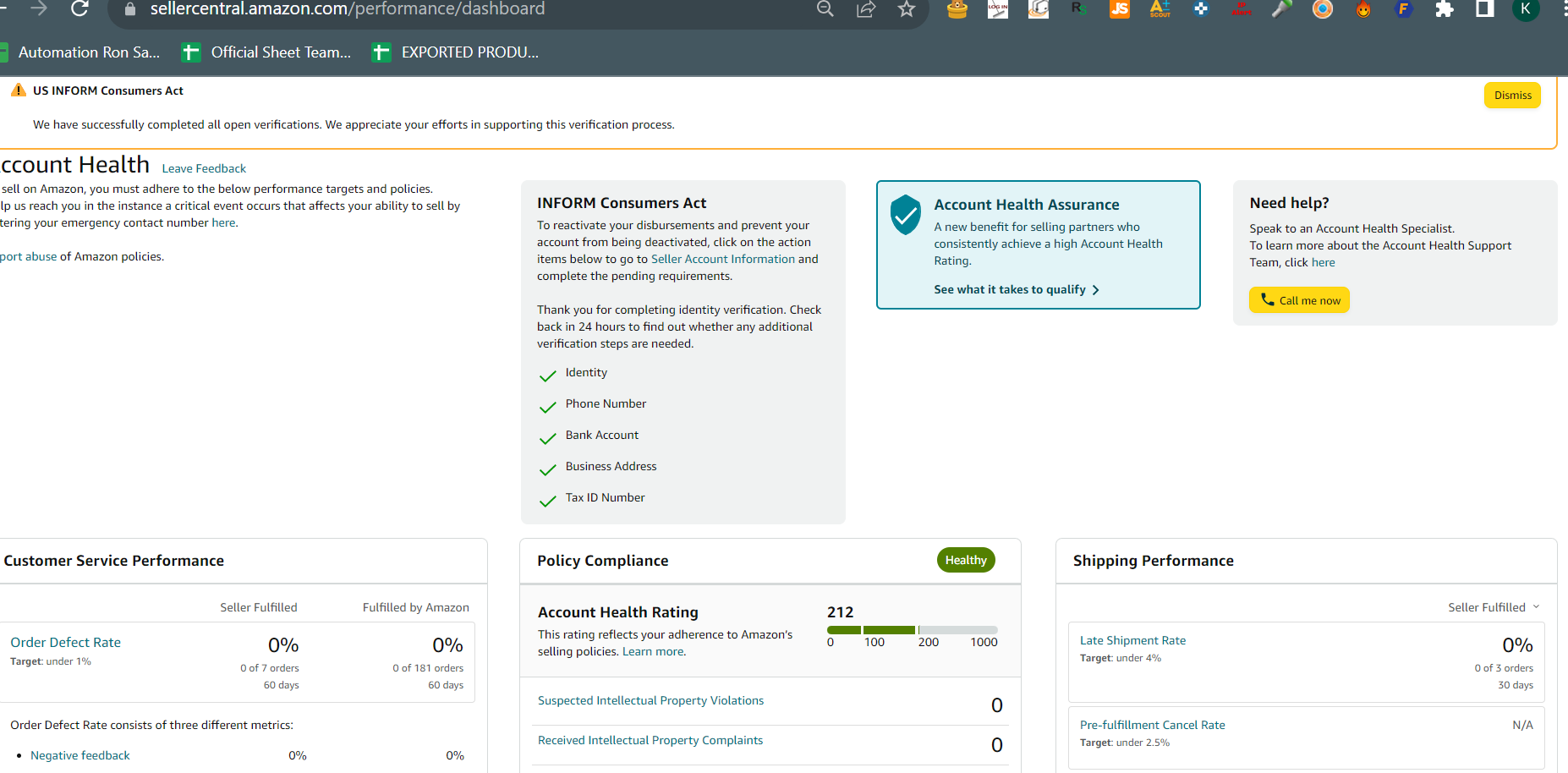1568x773 pixels.
Task: Open the Extensions puzzle piece menu
Action: (x=1445, y=9)
